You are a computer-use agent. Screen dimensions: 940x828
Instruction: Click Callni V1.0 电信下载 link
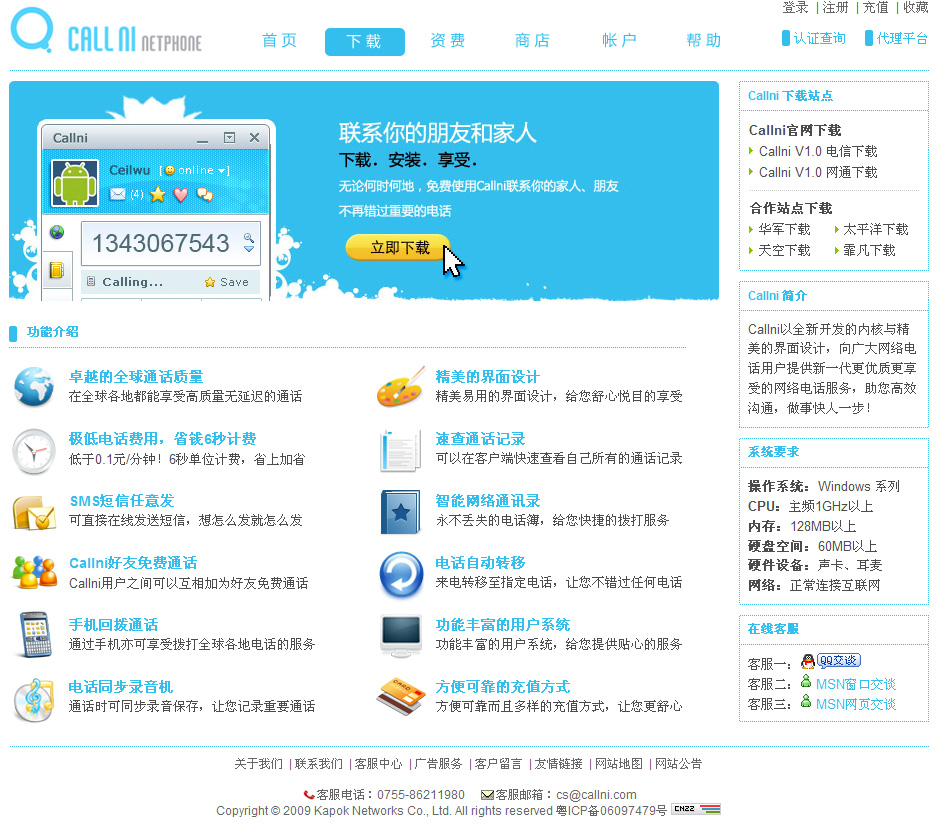click(x=818, y=151)
